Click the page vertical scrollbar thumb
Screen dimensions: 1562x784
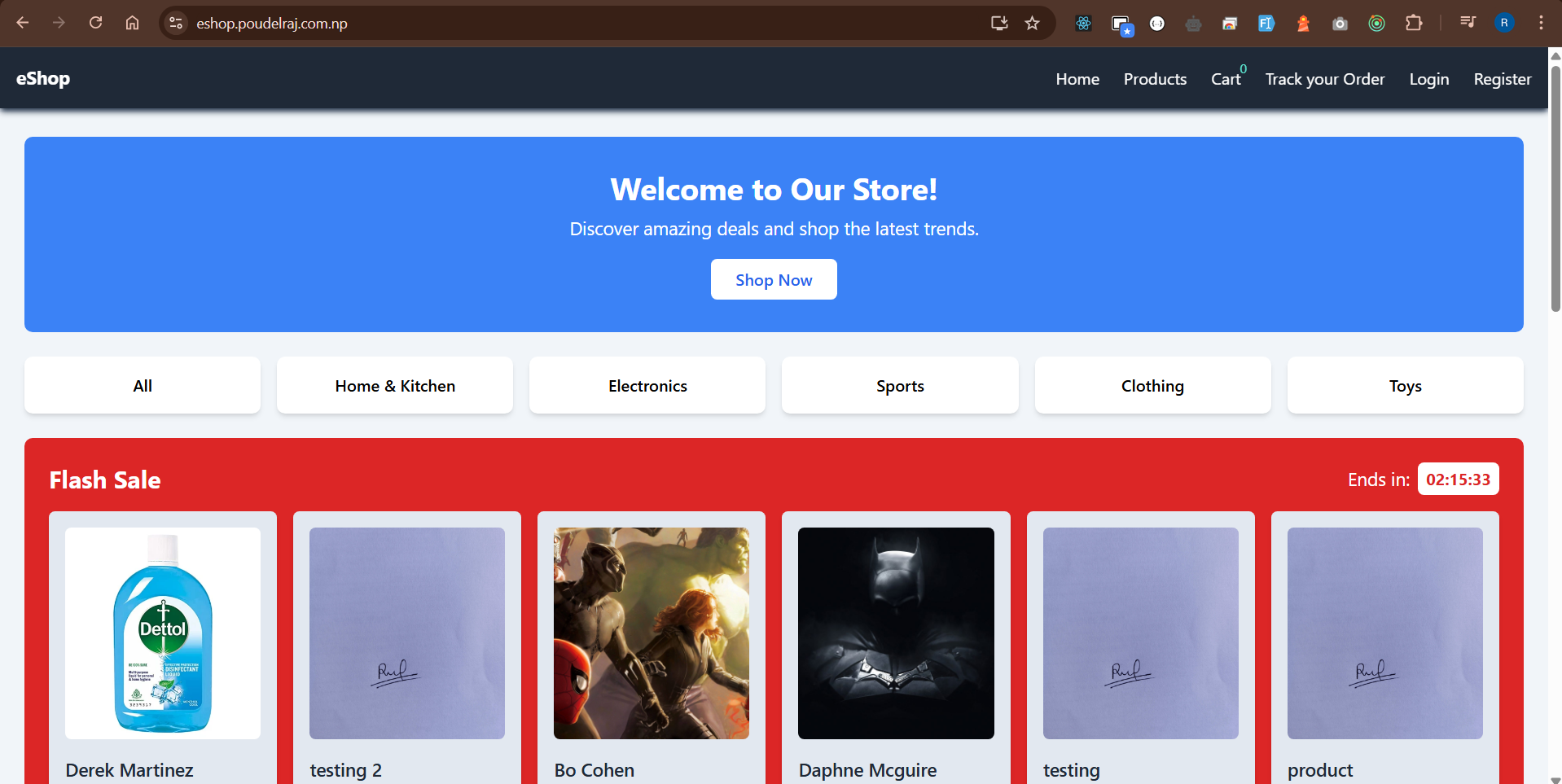(x=1555, y=189)
